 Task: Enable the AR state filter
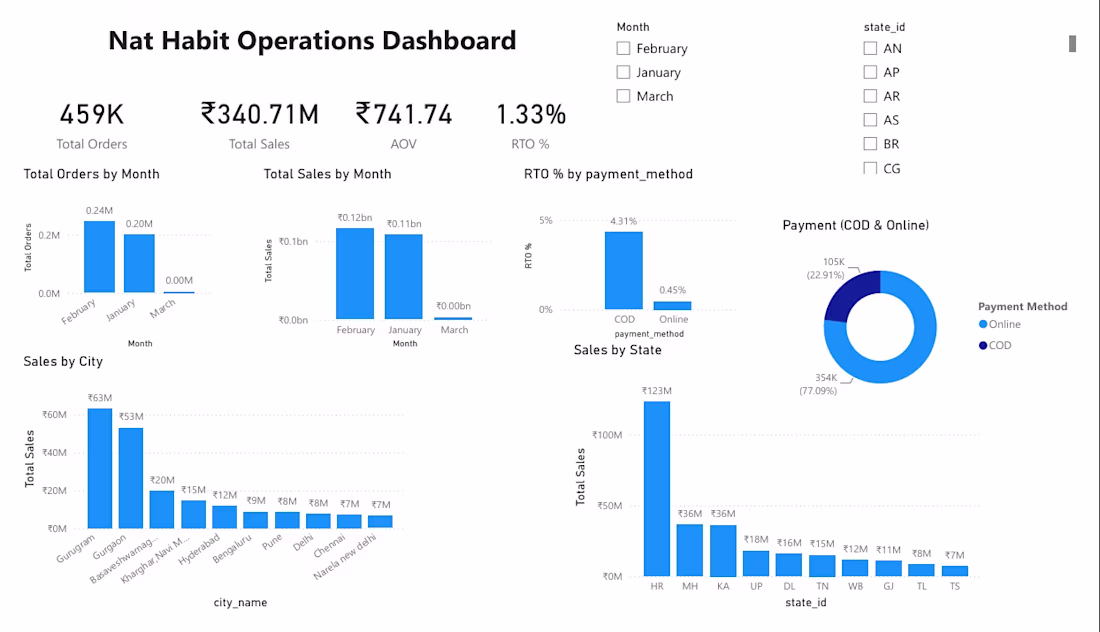point(870,96)
